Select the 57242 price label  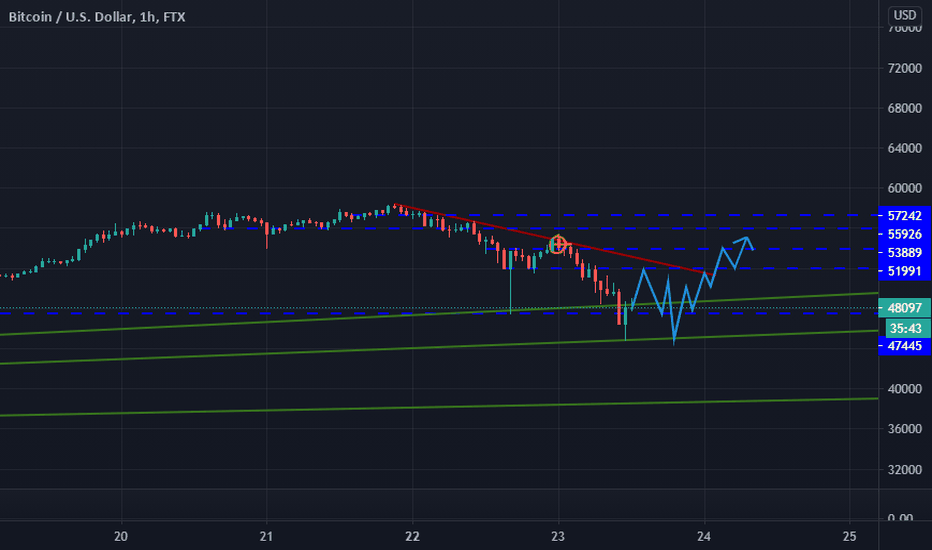pyautogui.click(x=904, y=216)
